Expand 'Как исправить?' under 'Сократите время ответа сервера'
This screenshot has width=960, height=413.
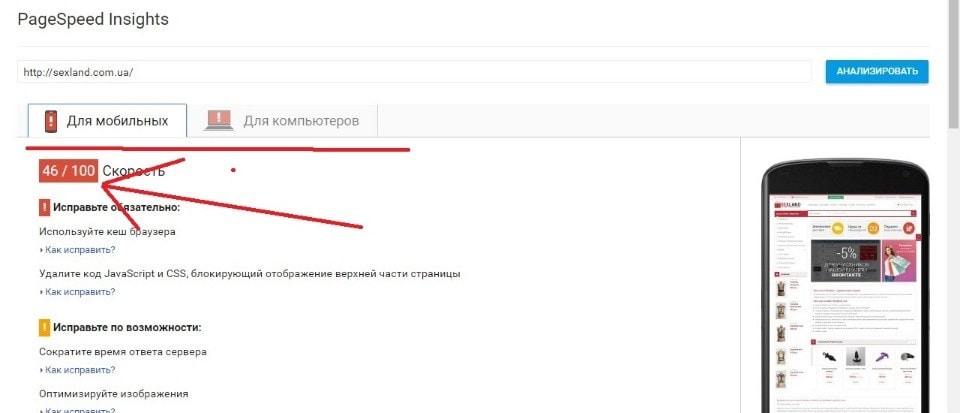pyautogui.click(x=78, y=370)
